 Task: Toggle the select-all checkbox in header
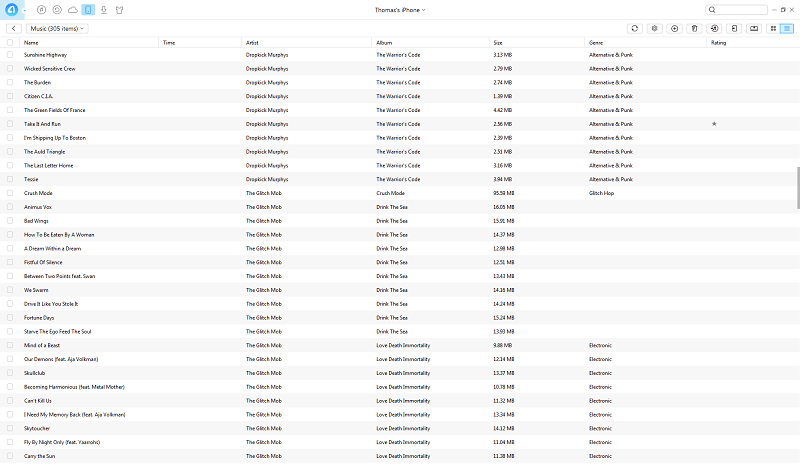click(x=10, y=43)
